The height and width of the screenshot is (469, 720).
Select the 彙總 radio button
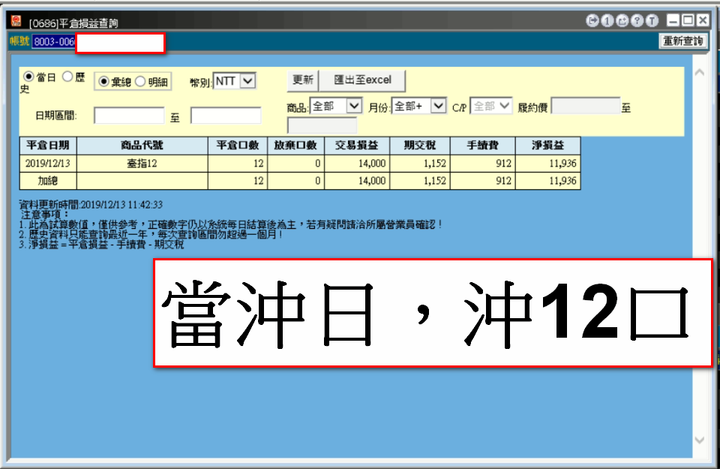click(104, 82)
